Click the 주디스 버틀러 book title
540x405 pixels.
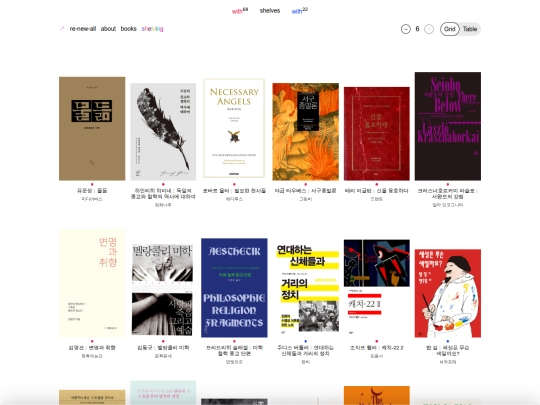(x=305, y=351)
